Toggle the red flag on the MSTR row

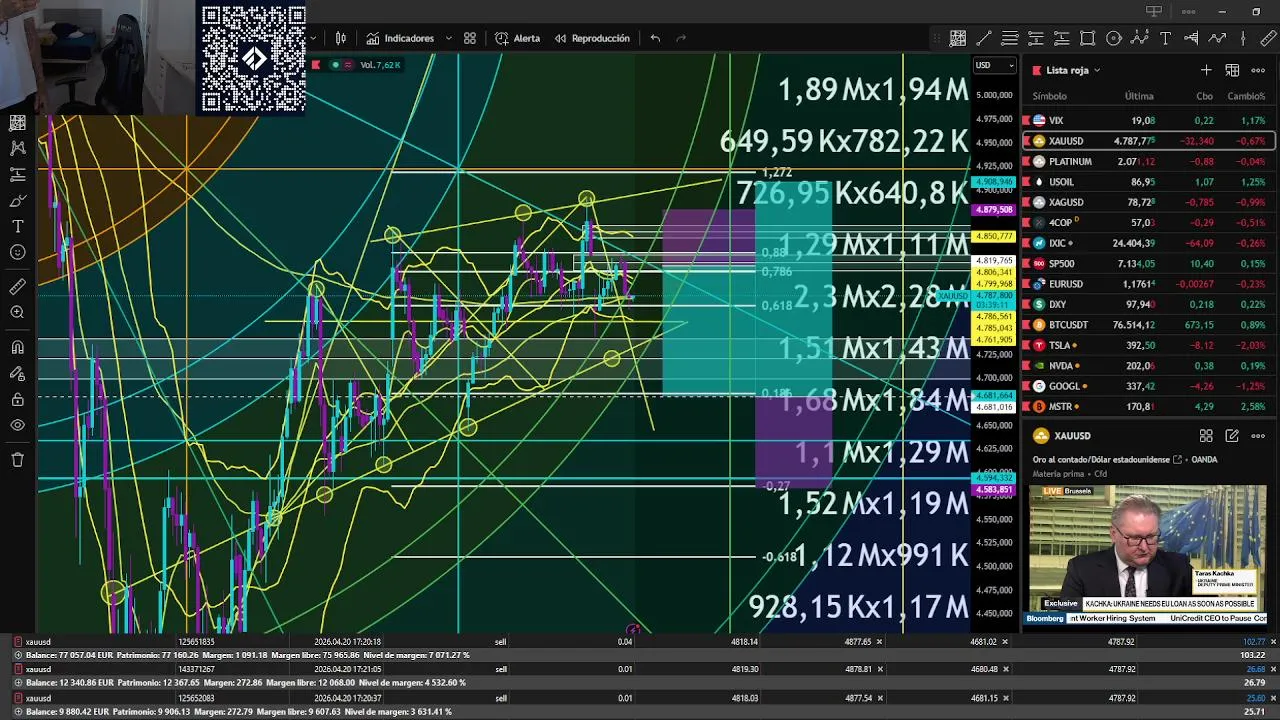1026,407
